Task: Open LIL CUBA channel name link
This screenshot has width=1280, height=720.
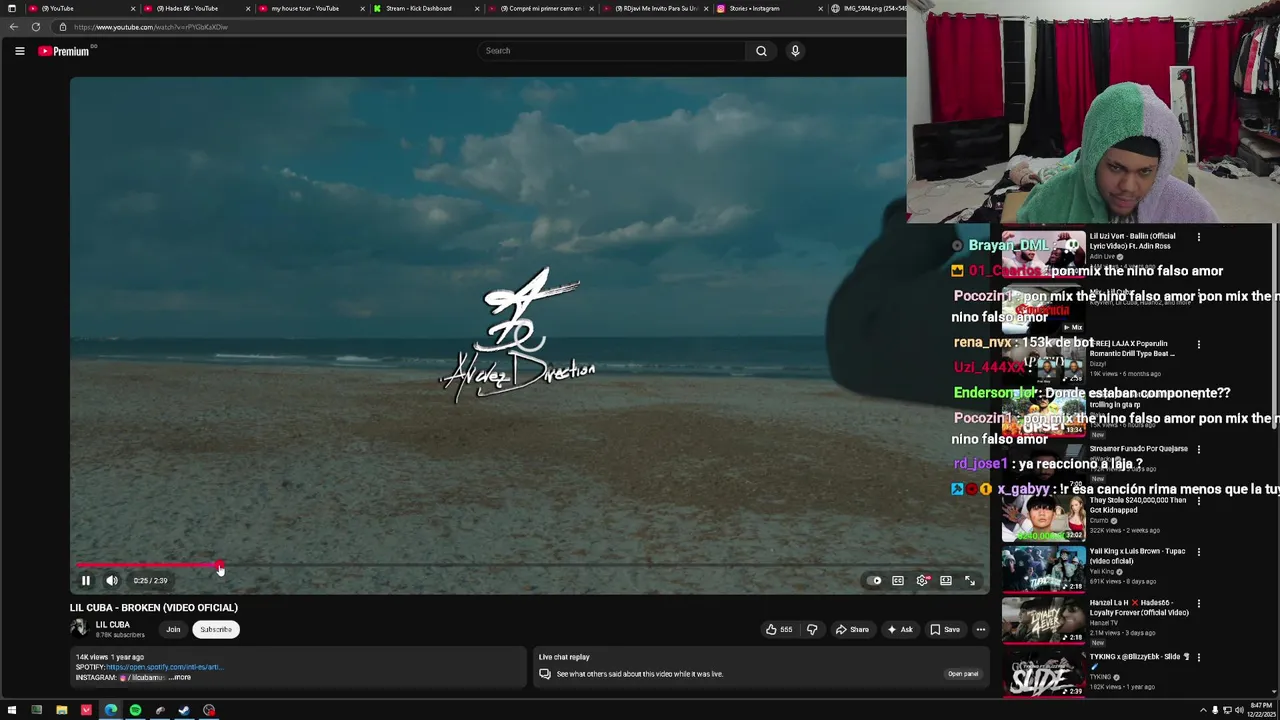Action: click(x=113, y=624)
